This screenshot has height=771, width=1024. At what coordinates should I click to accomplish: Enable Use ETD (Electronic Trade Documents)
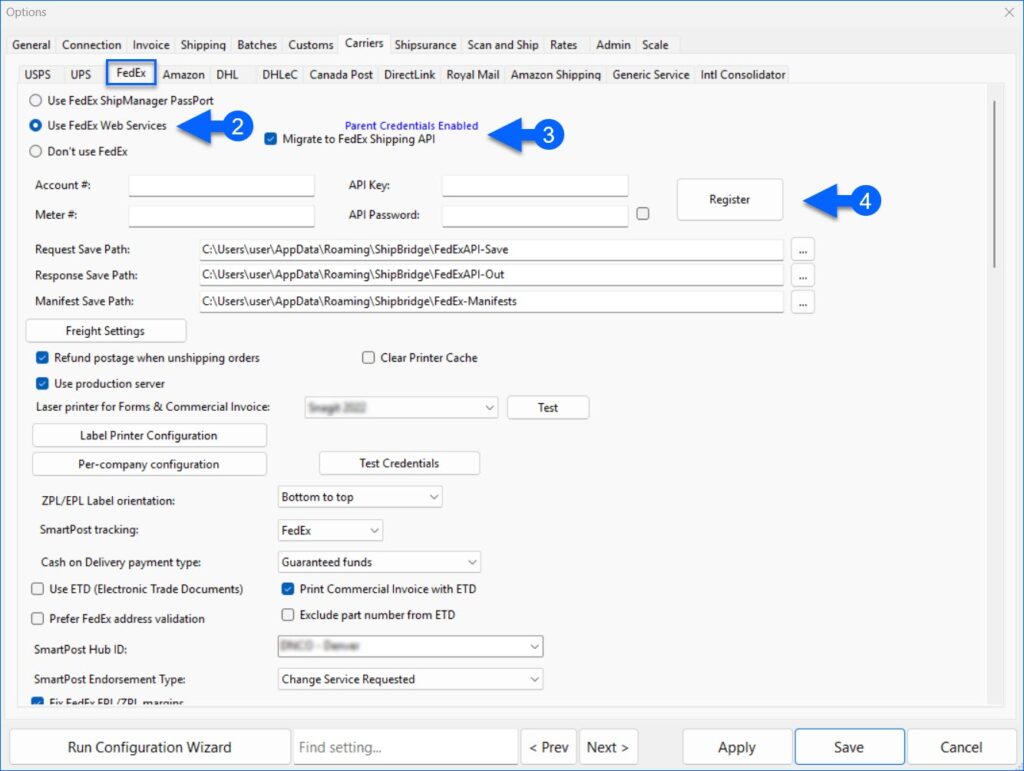pyautogui.click(x=37, y=589)
